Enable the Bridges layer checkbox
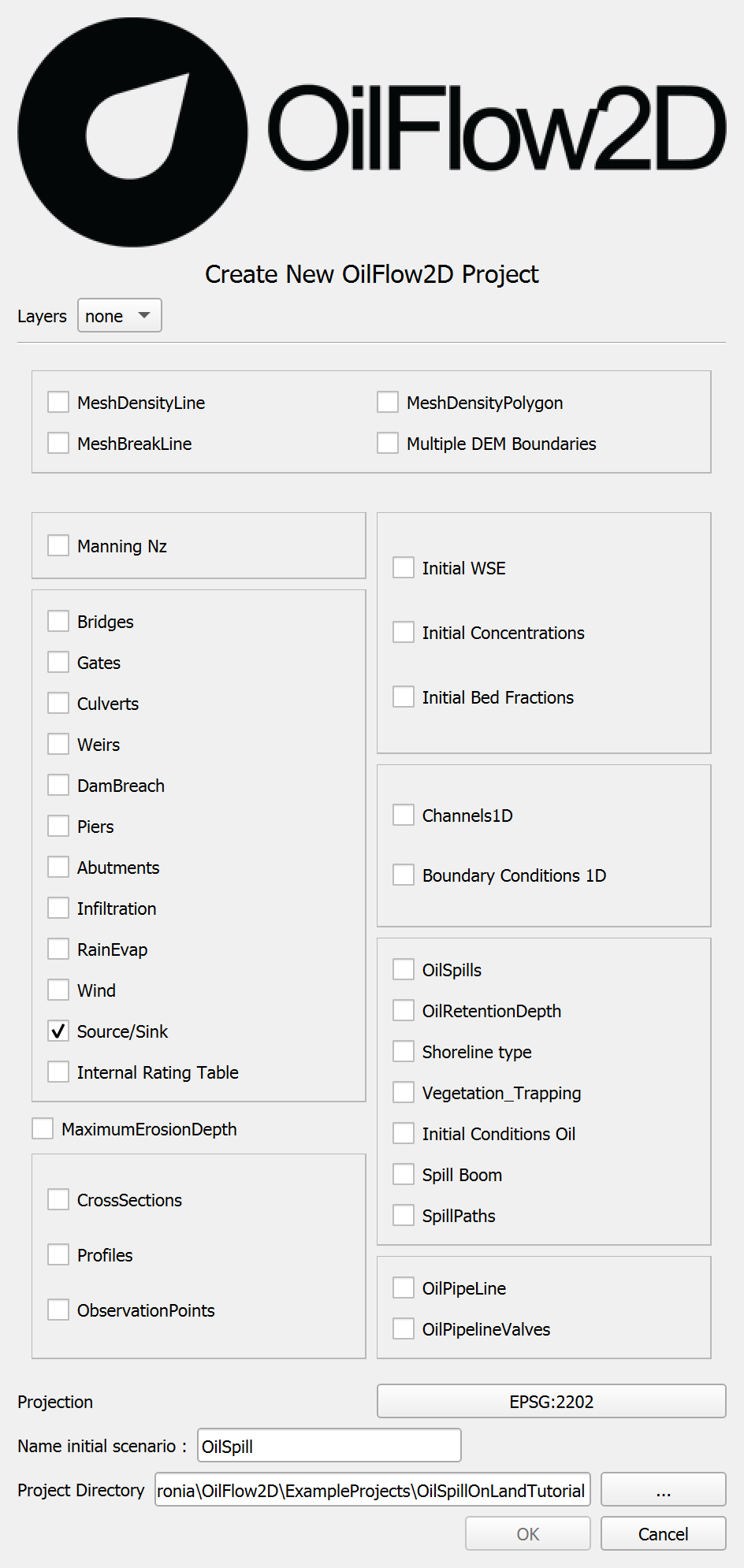The width and height of the screenshot is (744, 1568). (x=58, y=621)
